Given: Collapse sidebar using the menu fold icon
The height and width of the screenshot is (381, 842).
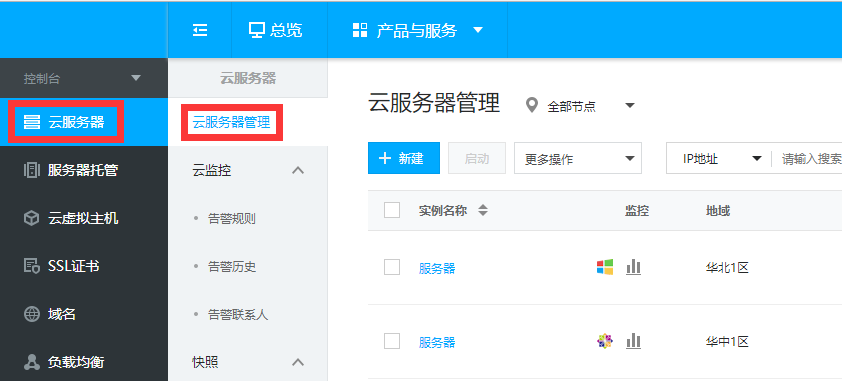Looking at the screenshot, I should 200,31.
